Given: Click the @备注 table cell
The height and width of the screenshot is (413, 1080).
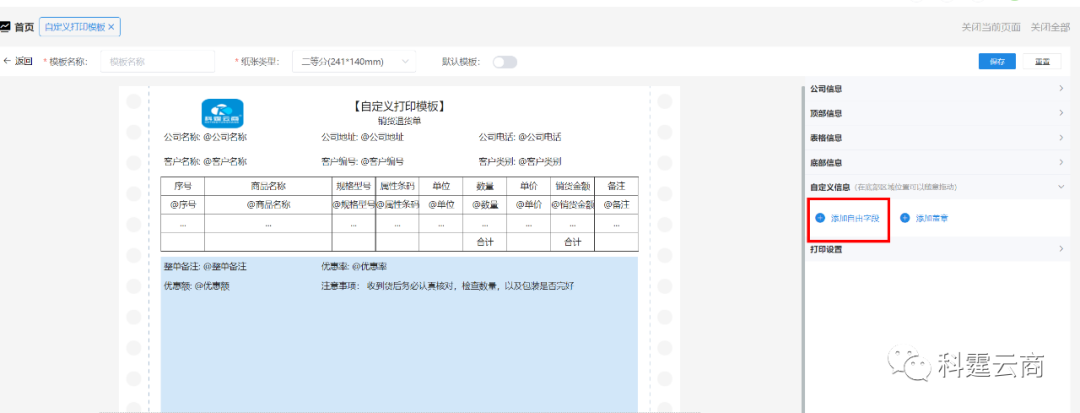Looking at the screenshot, I should (616, 204).
